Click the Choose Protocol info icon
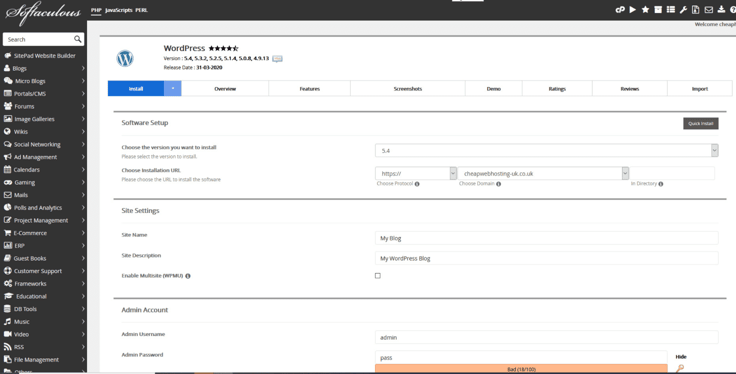The image size is (736, 374). click(x=417, y=184)
